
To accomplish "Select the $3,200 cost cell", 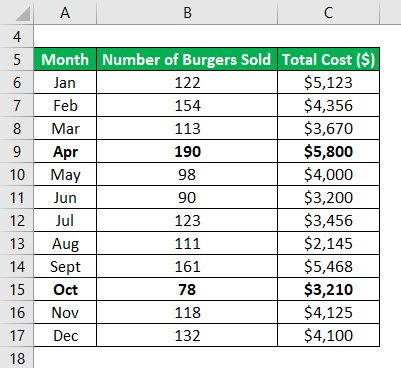I will coord(328,197).
